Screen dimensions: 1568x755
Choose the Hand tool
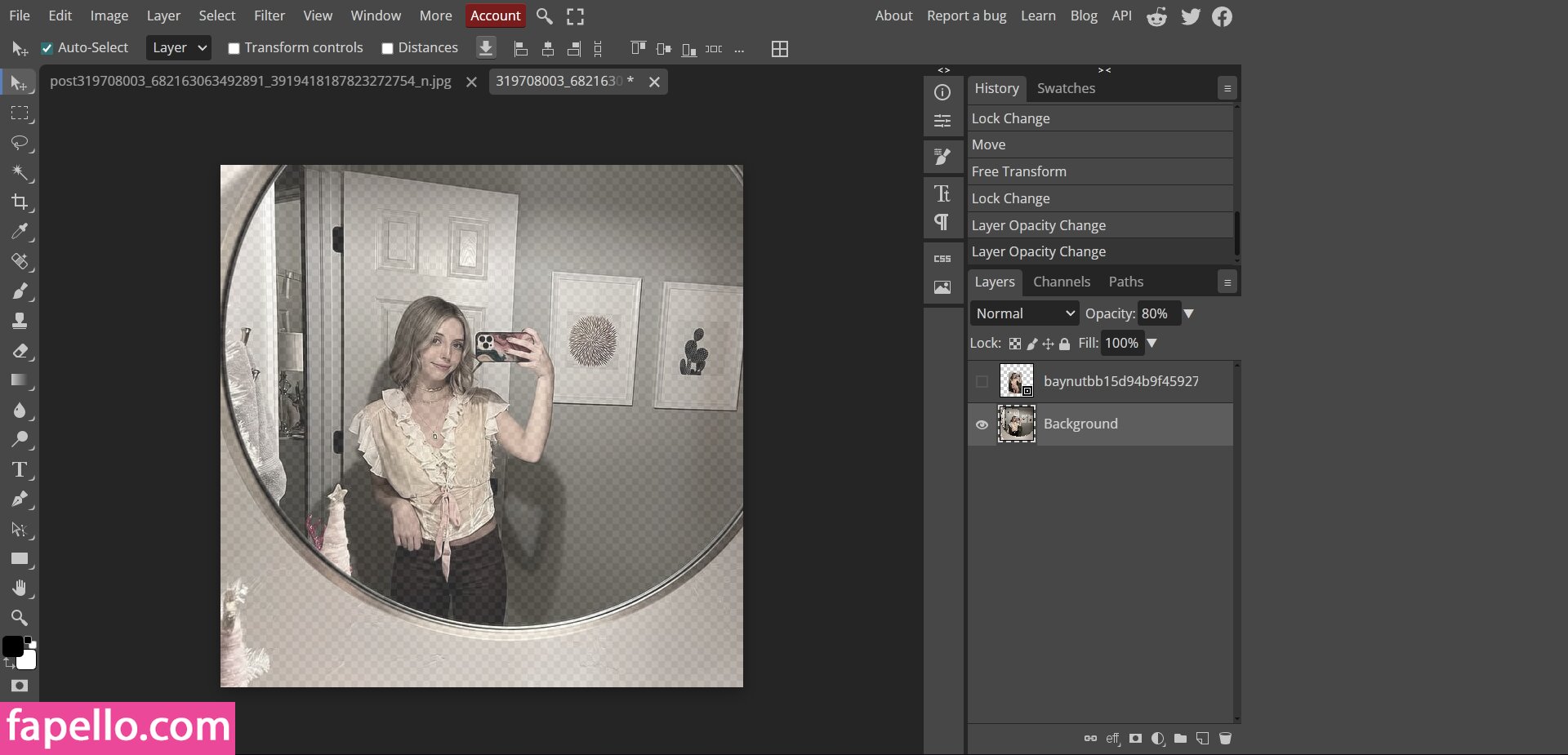point(20,588)
